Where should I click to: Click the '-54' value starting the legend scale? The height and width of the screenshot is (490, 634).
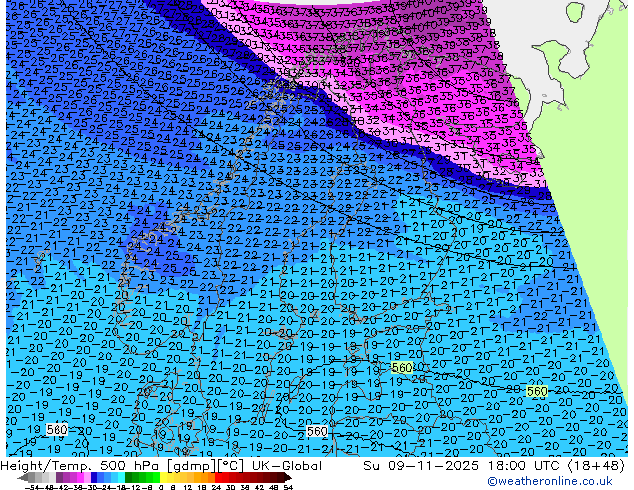pos(32,487)
